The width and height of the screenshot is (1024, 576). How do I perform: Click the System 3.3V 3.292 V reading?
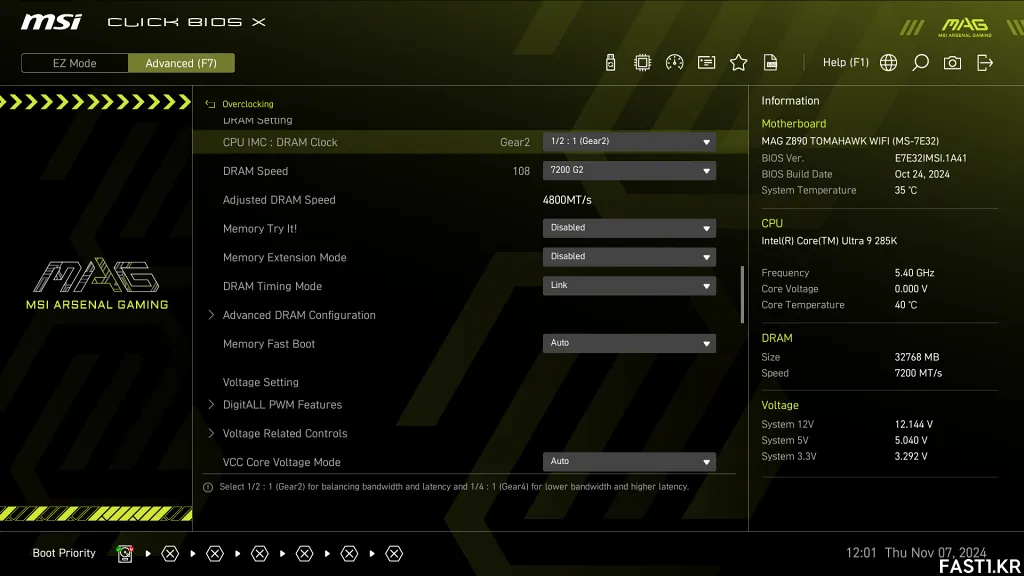tap(911, 456)
